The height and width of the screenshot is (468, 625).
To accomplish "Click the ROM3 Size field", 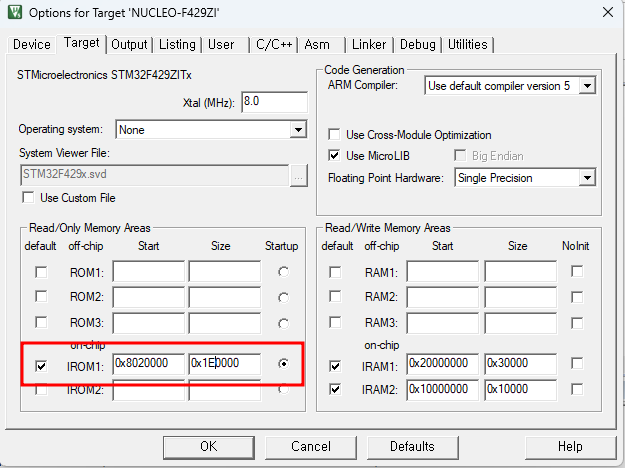I will tap(225, 323).
